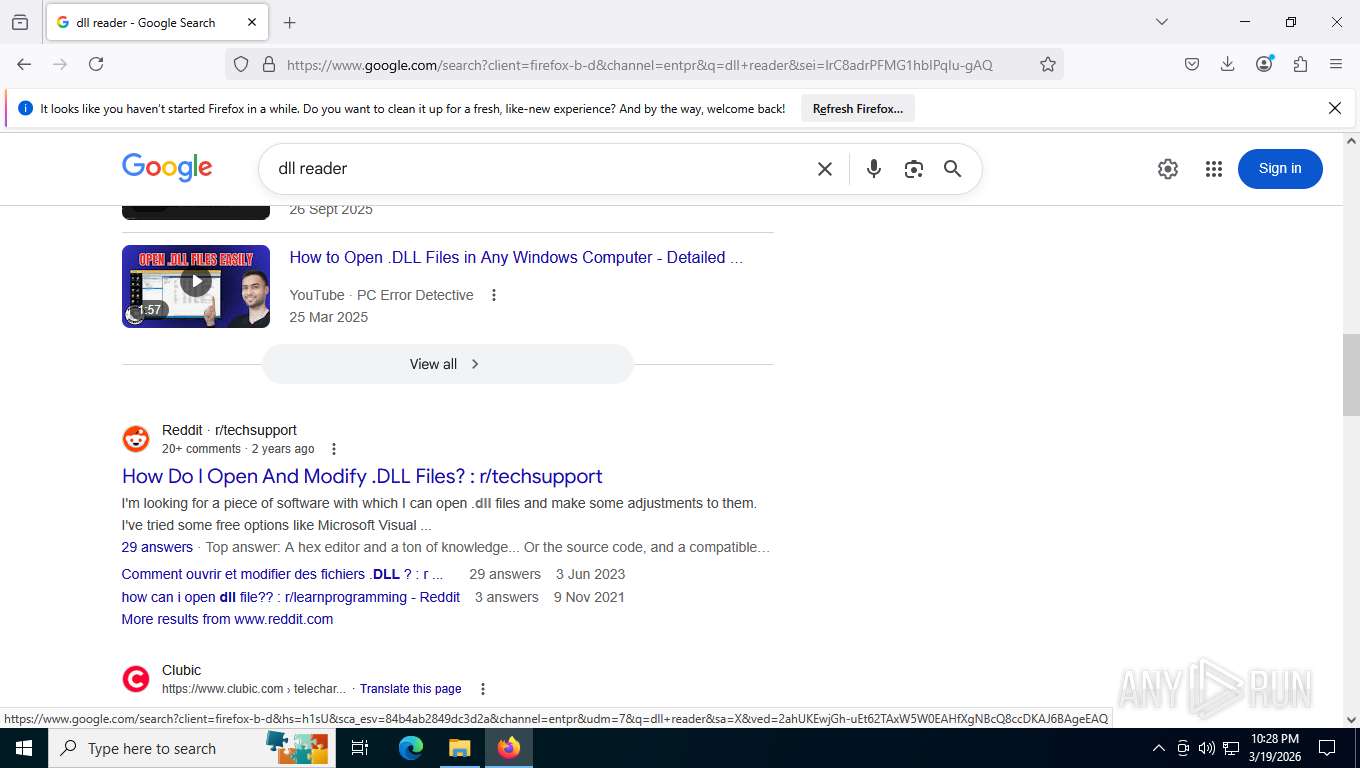Open a new tab with plus button
The width and height of the screenshot is (1360, 768).
(x=290, y=22)
